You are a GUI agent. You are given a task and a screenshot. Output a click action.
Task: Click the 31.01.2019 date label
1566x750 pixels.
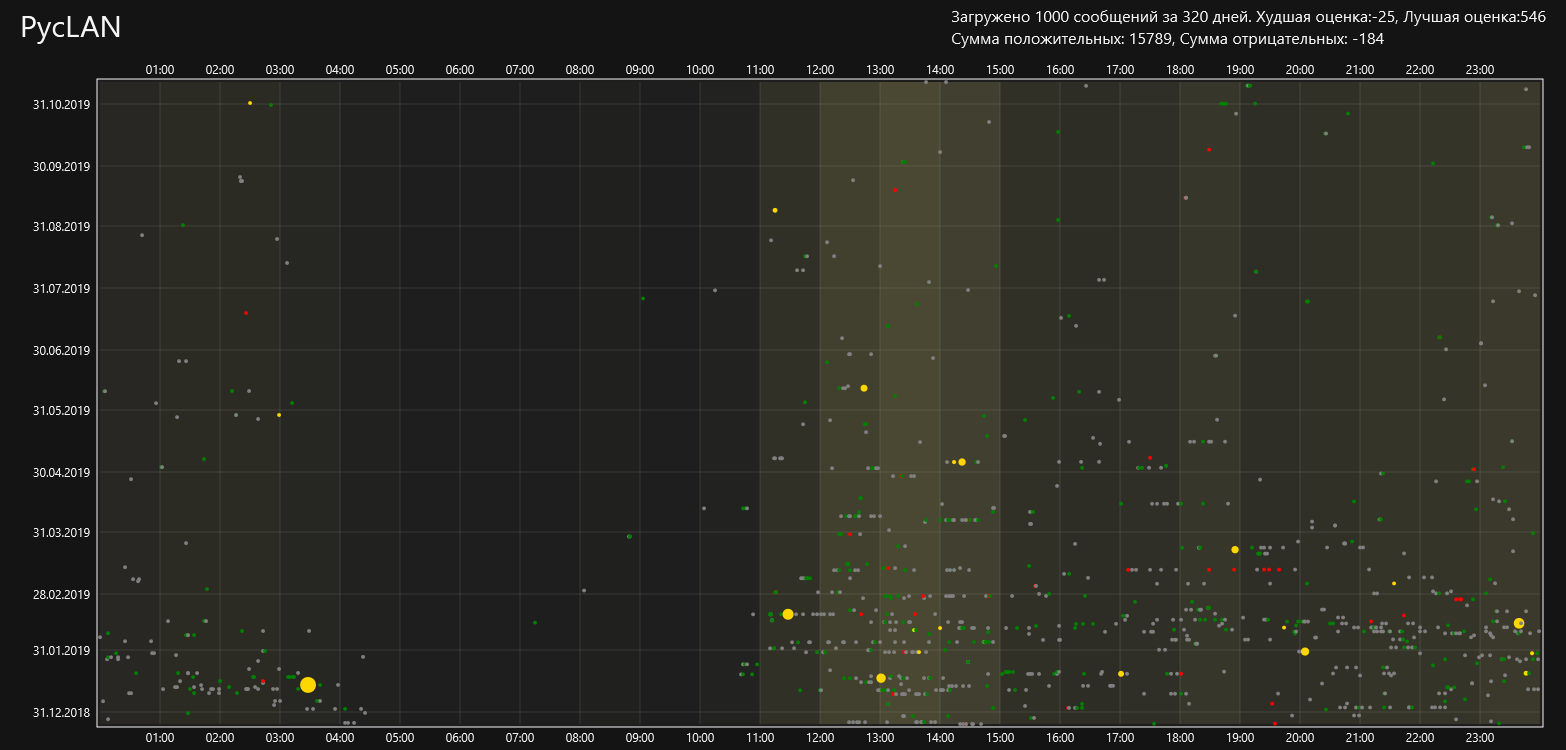[x=62, y=651]
